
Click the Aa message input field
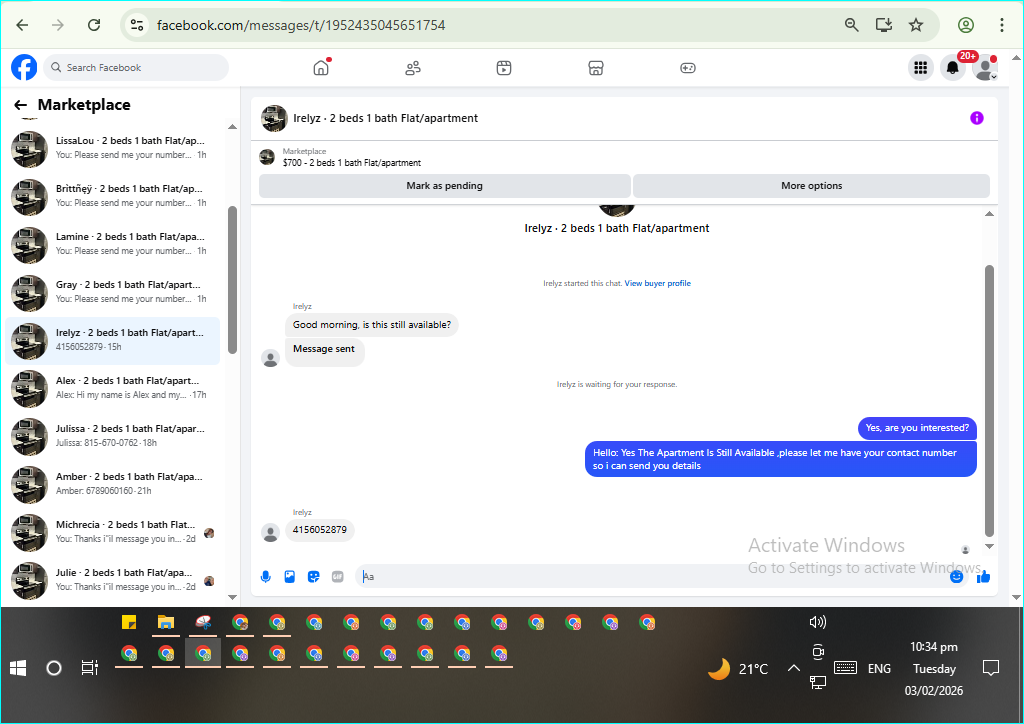click(x=653, y=576)
